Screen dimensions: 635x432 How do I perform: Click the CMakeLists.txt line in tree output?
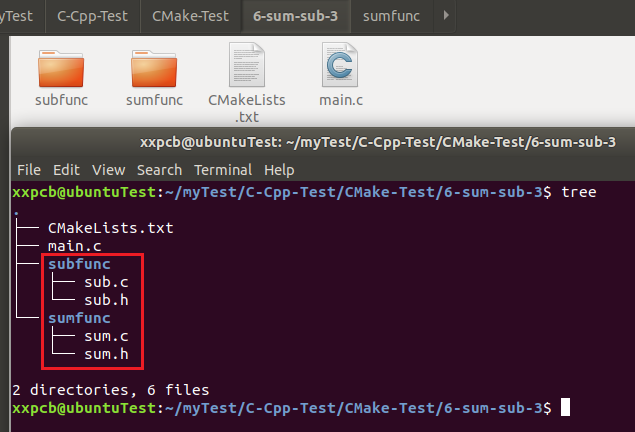110,228
